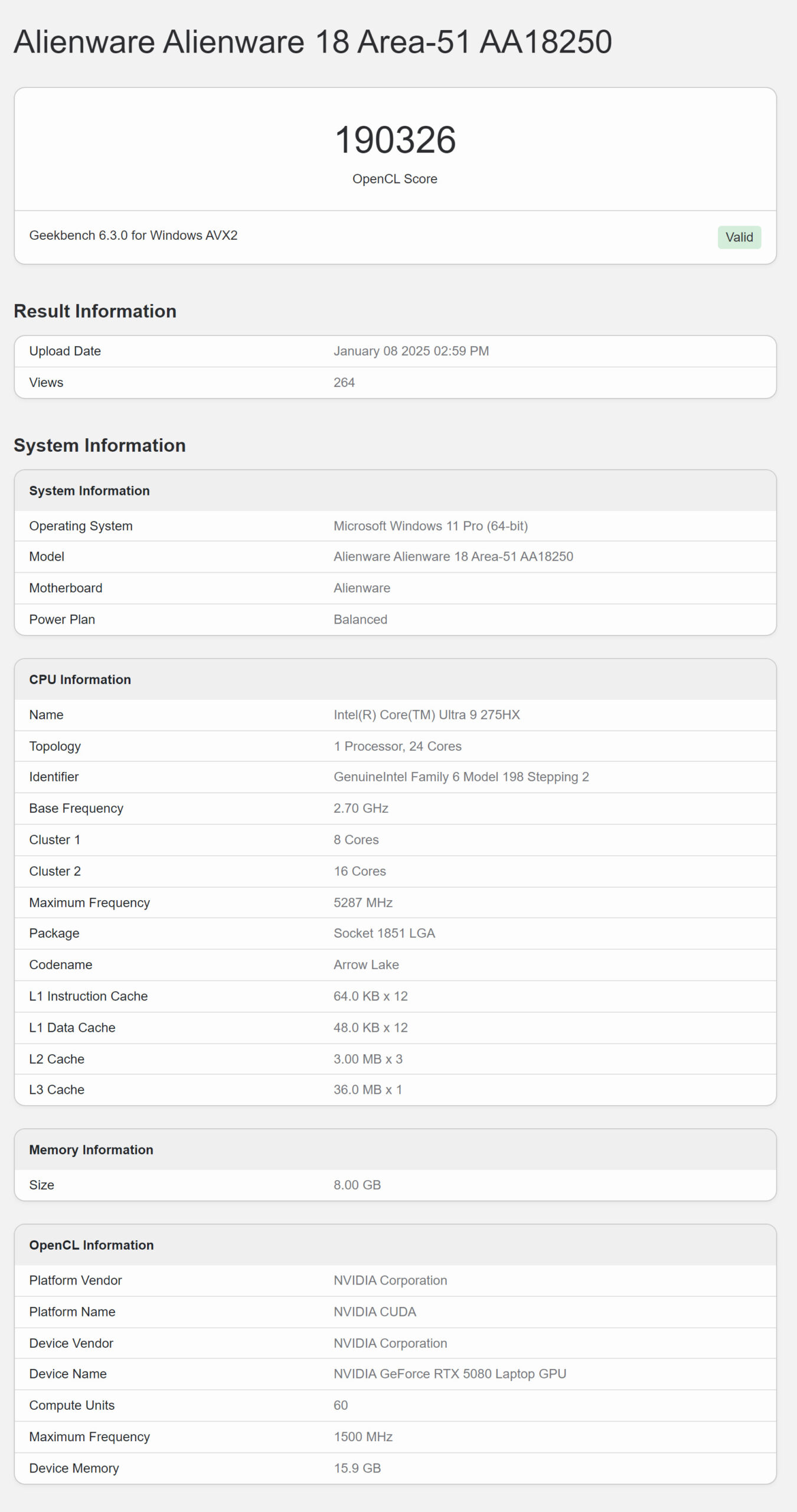Click the Motherboard value 'Alienware'
Image resolution: width=797 pixels, height=1512 pixels.
(x=362, y=588)
